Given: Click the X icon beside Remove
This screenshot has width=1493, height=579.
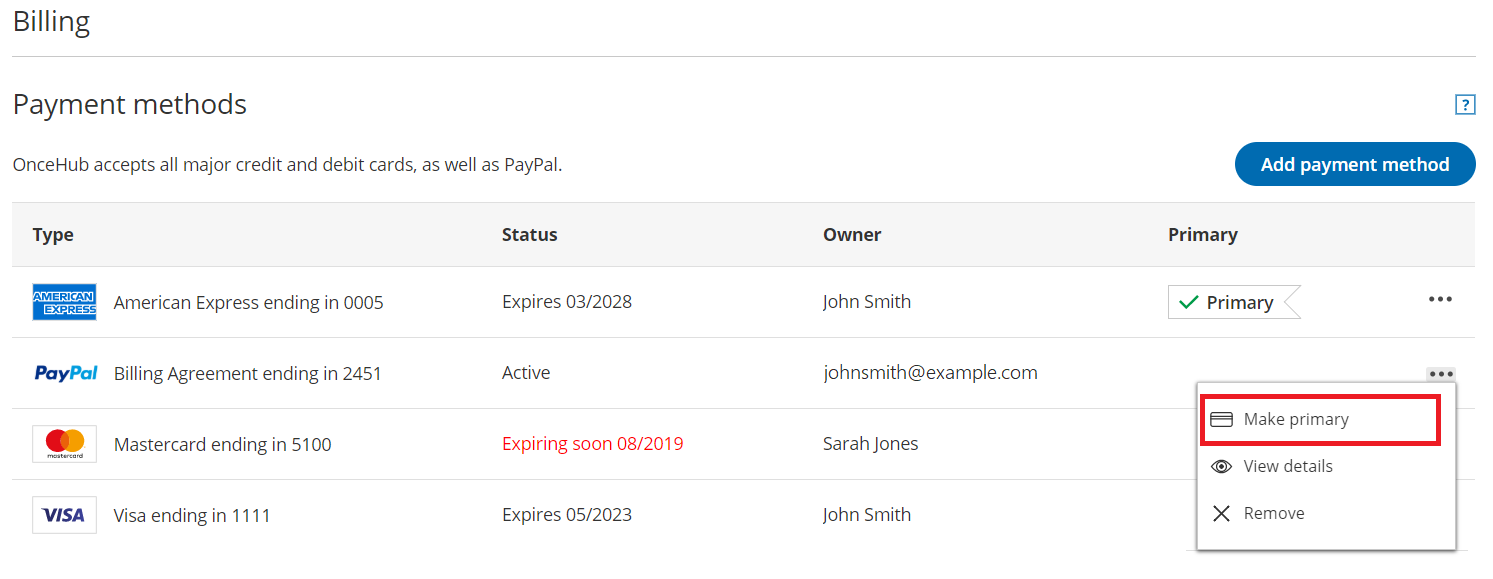Looking at the screenshot, I should click(x=1221, y=513).
